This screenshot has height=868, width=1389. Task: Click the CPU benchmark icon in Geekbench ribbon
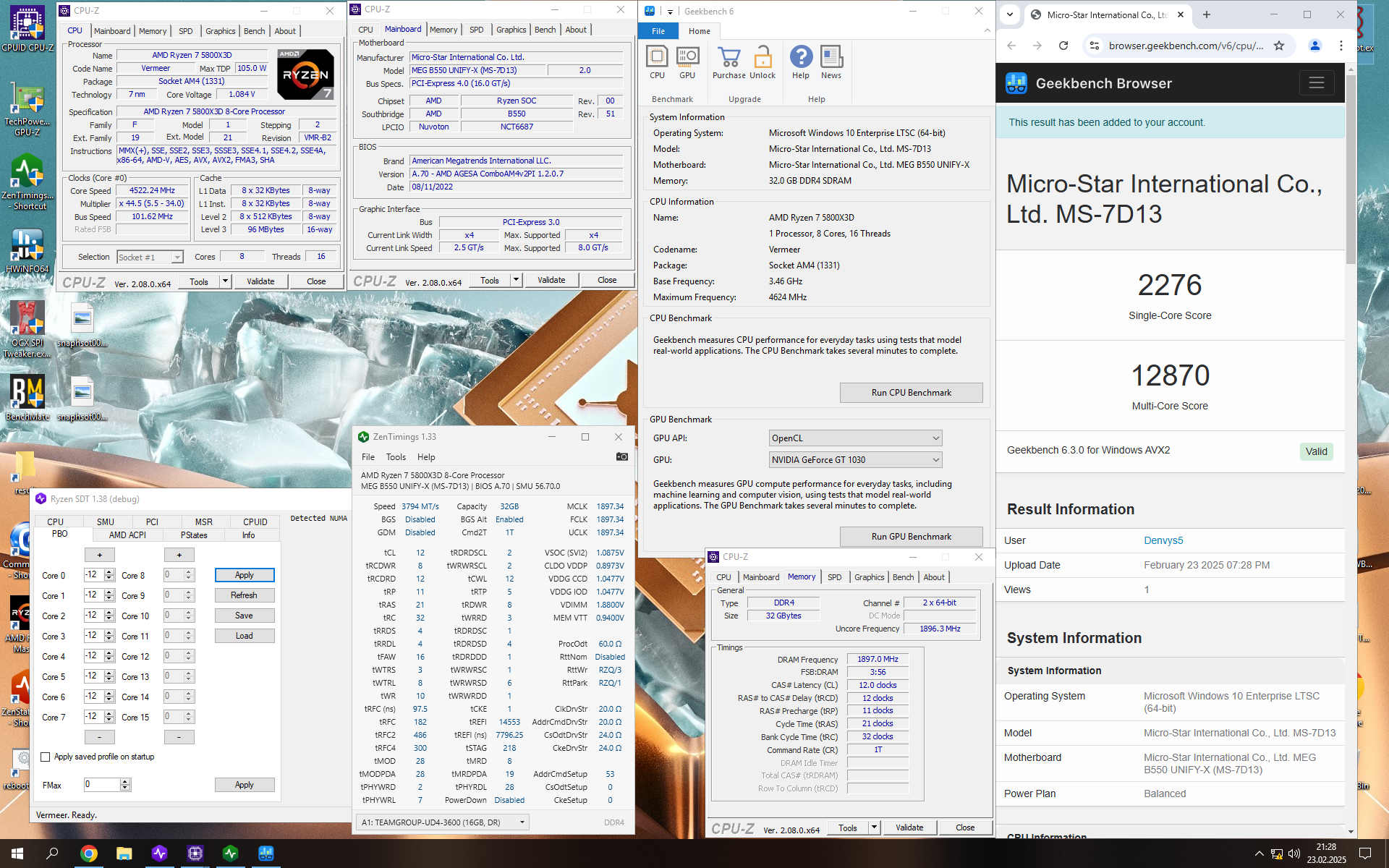tap(657, 62)
